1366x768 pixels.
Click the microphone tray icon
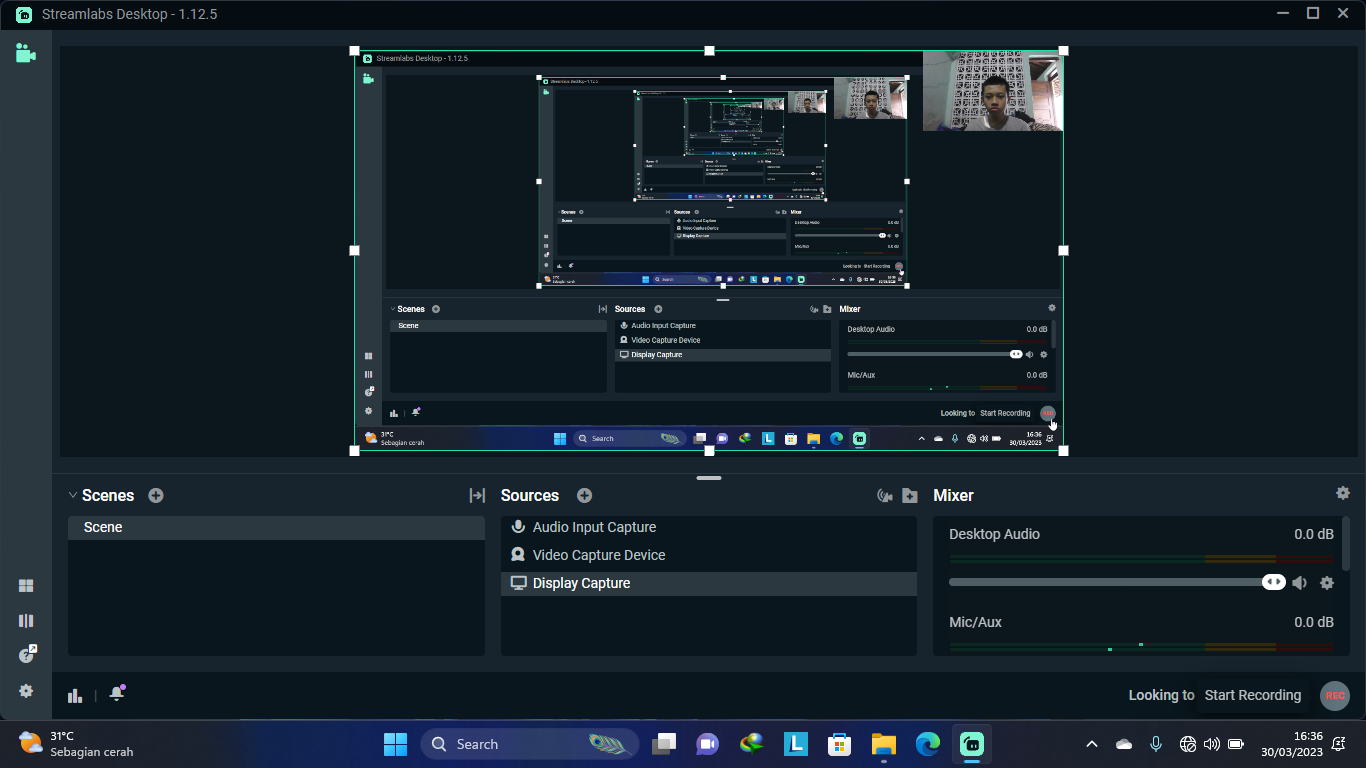coord(1156,744)
